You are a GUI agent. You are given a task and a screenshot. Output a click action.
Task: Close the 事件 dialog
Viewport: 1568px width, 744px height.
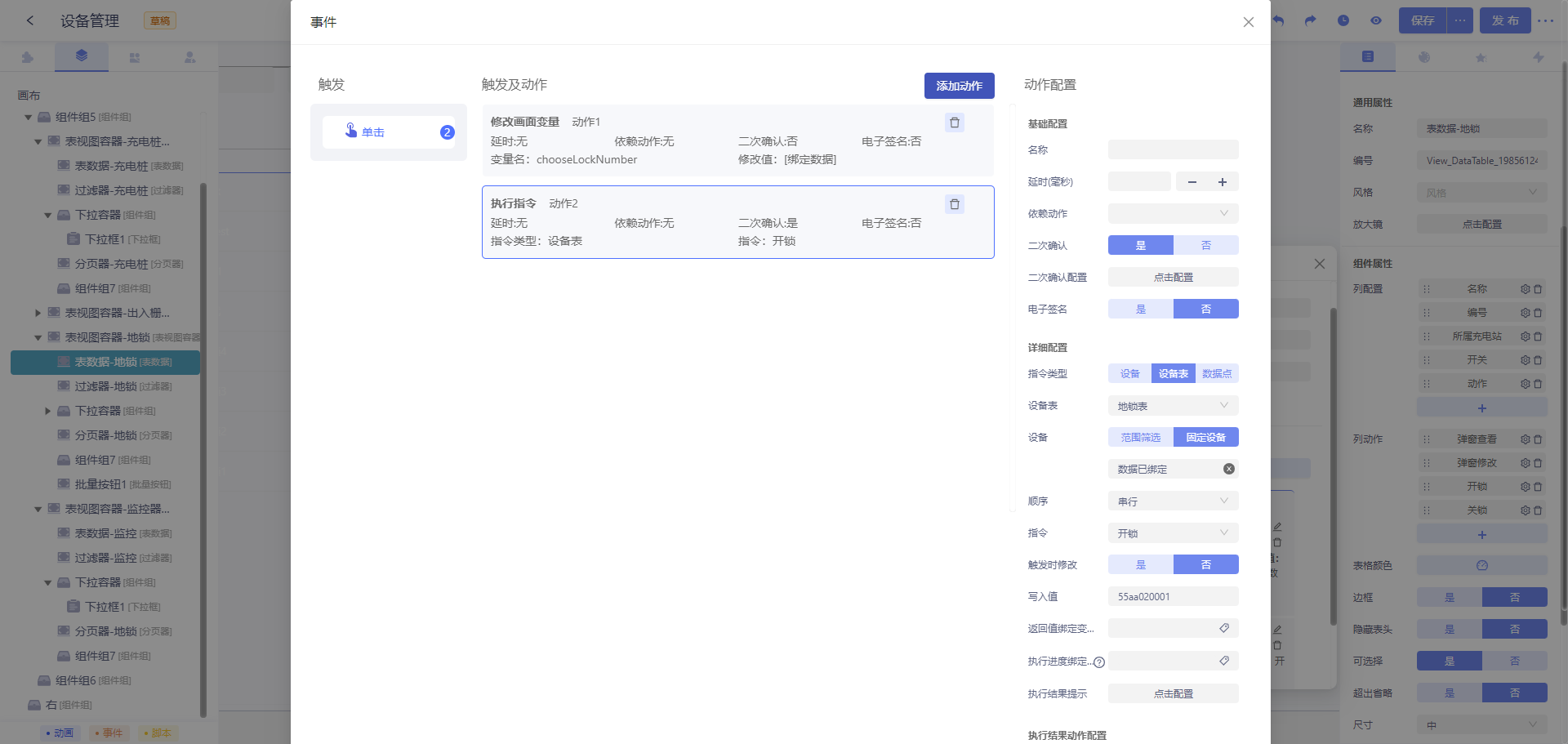click(x=1248, y=22)
